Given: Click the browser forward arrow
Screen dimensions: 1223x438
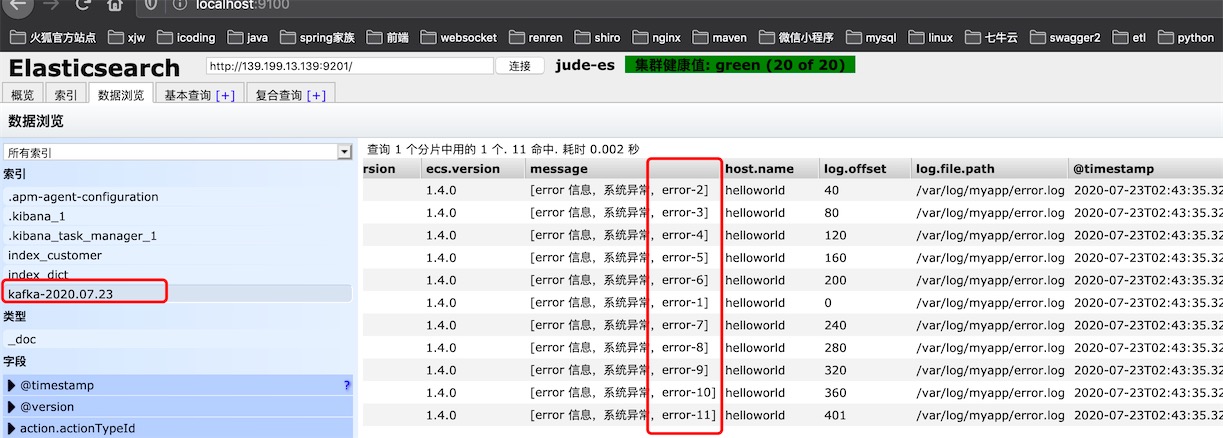Looking at the screenshot, I should point(49,5).
